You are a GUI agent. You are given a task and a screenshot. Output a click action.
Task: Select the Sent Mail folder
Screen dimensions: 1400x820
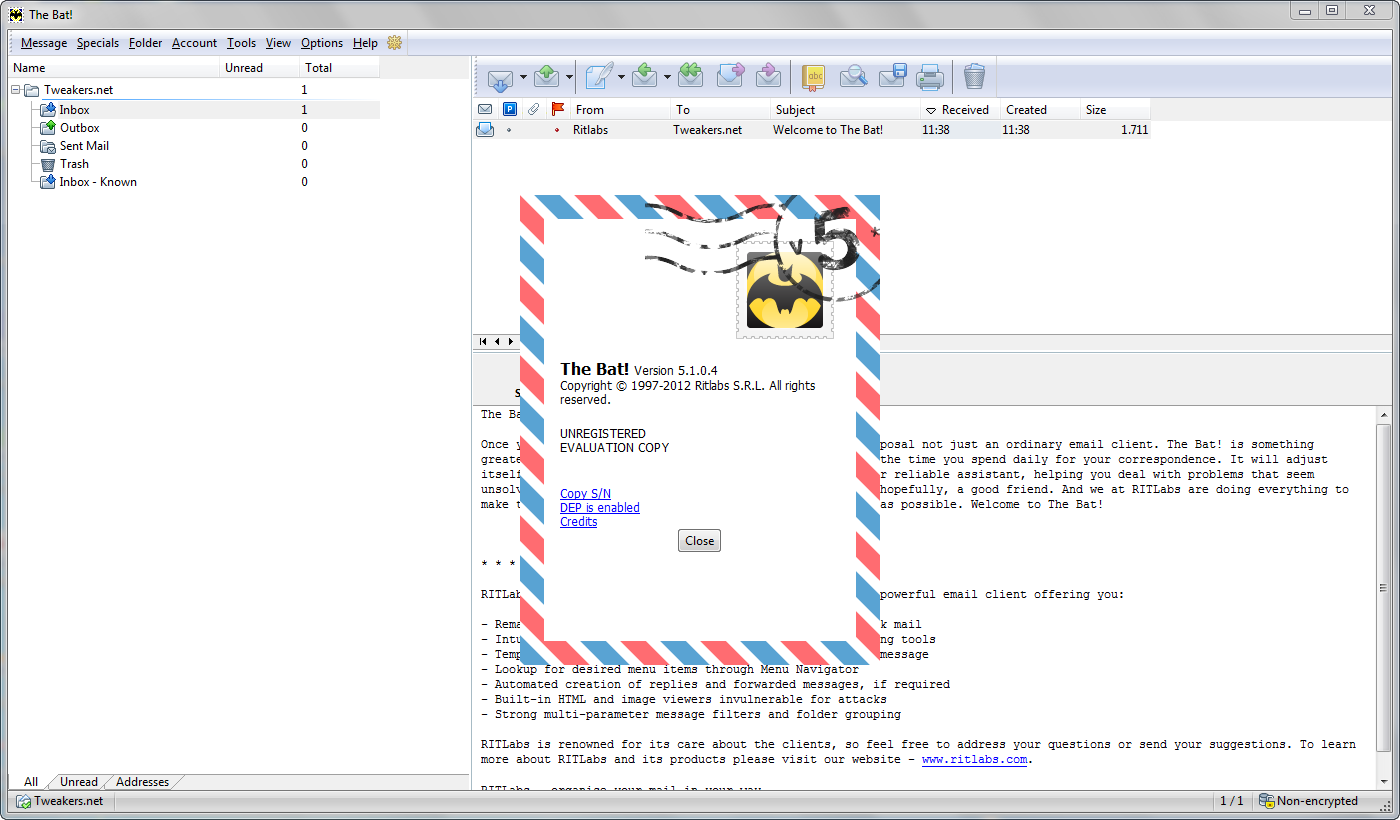coord(84,146)
